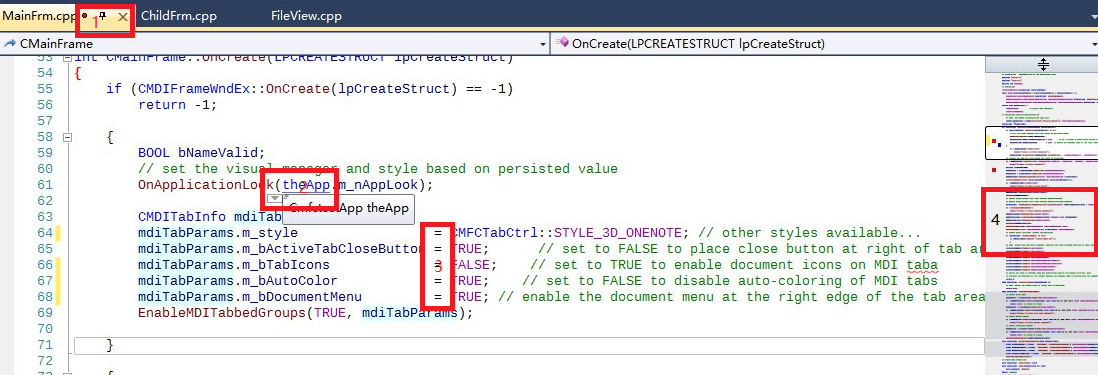
Task: Click the opening brace on line 54
Action: [x=78, y=73]
